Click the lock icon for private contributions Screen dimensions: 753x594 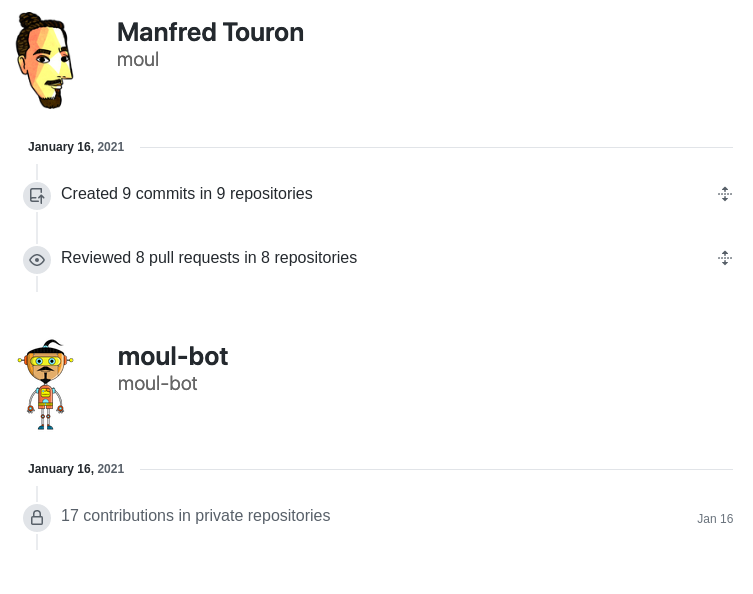click(37, 518)
